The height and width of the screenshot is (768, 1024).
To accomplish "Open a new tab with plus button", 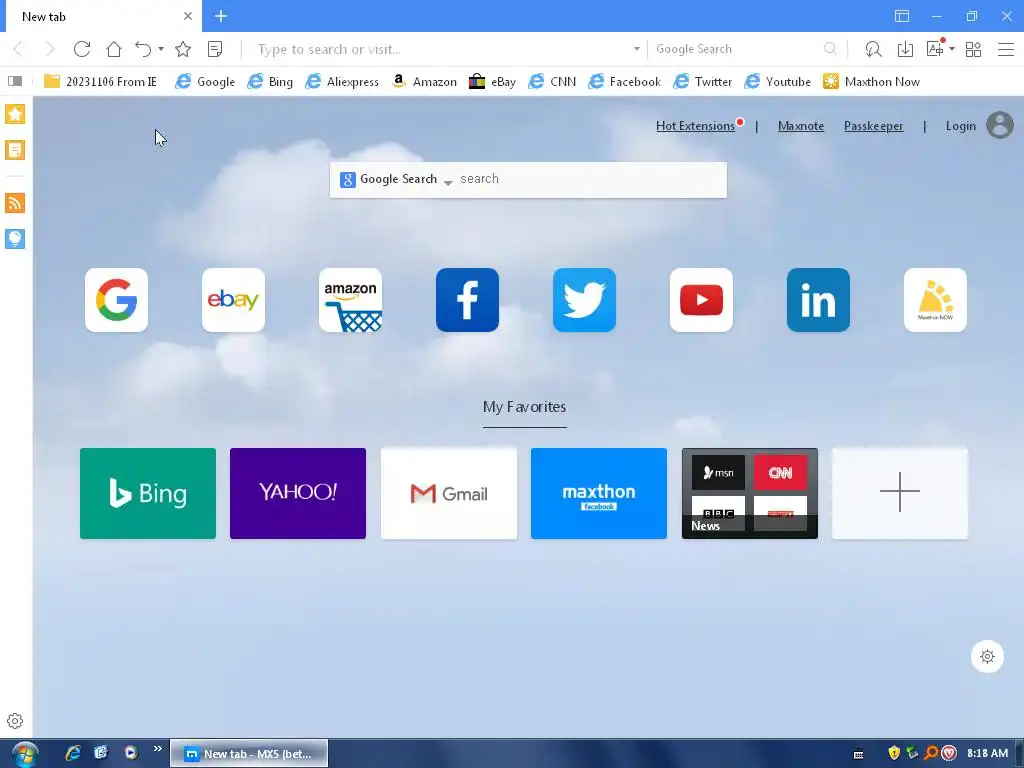I will [x=221, y=16].
